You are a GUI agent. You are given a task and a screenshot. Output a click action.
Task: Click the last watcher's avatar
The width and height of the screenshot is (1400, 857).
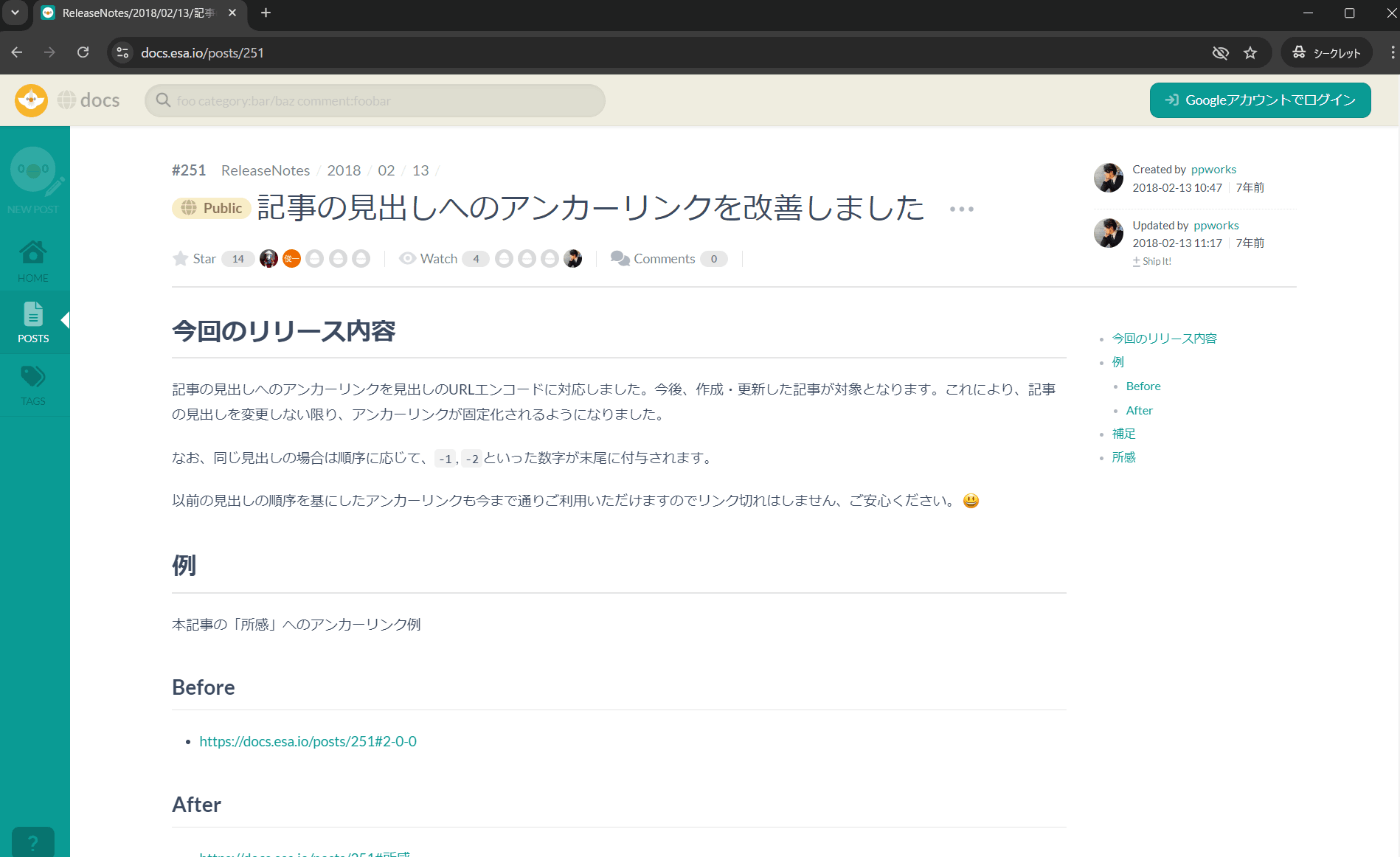(x=572, y=259)
